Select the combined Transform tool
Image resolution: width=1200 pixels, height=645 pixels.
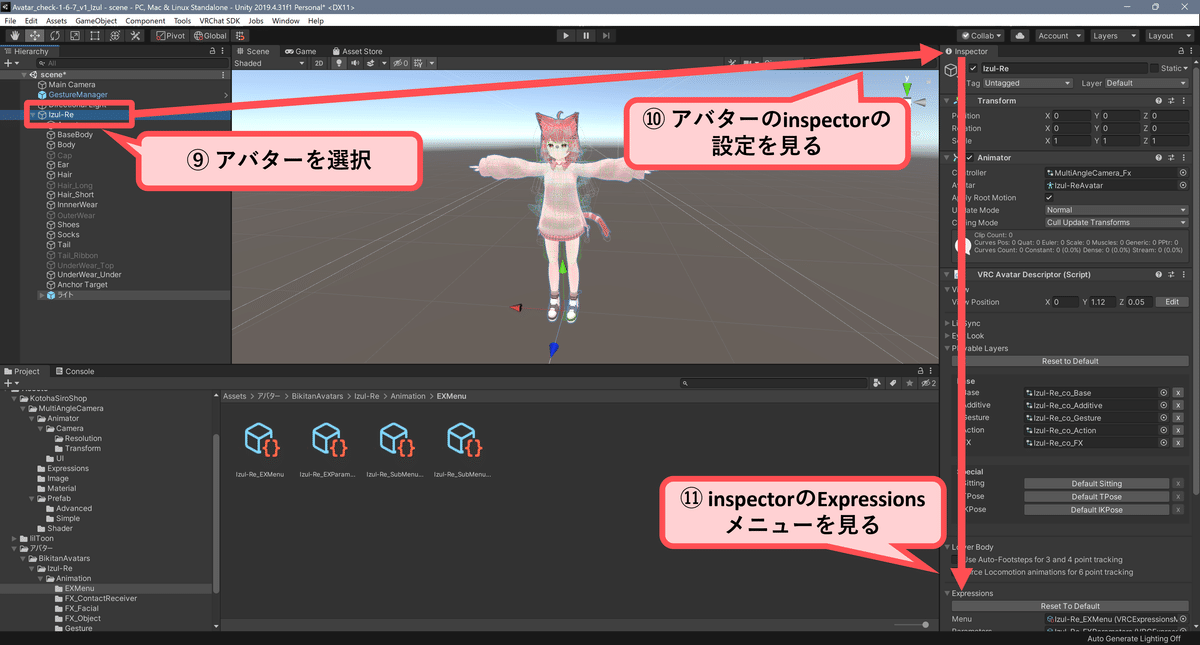(x=115, y=36)
